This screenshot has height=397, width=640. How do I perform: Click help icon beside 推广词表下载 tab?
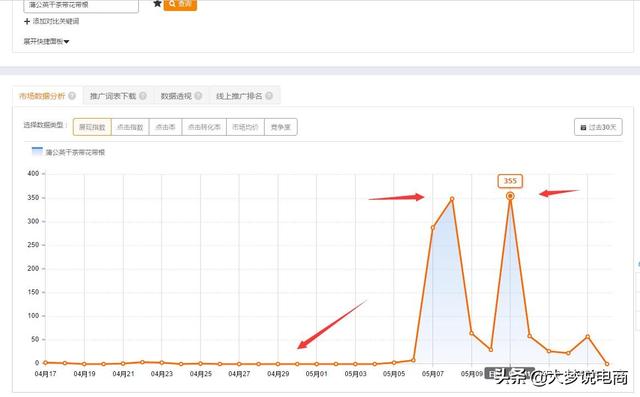143,96
